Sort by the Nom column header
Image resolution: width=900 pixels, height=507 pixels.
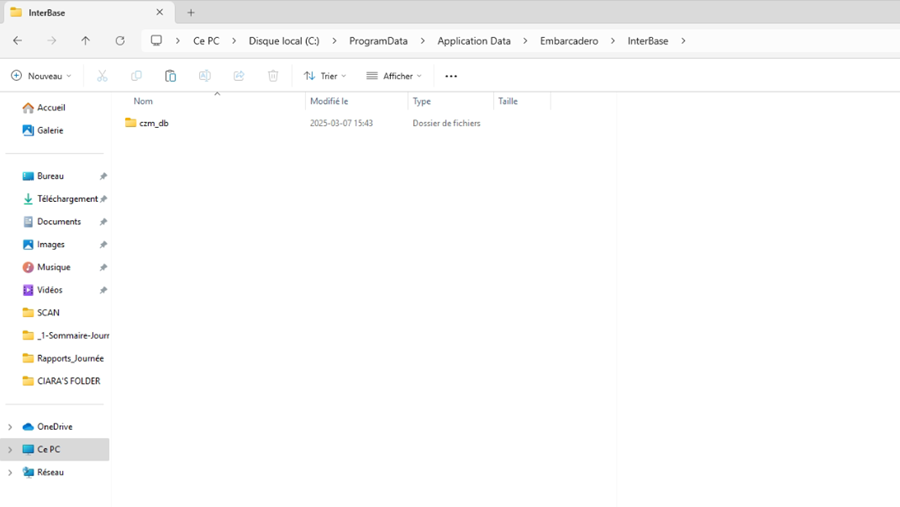coord(143,101)
